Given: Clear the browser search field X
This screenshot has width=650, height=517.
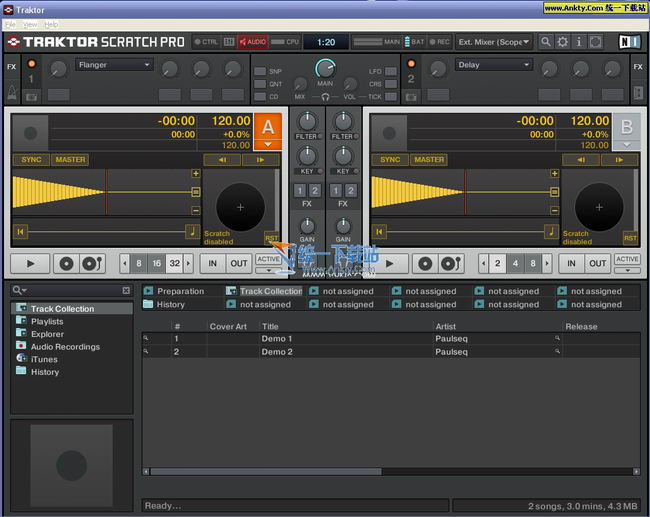Looking at the screenshot, I should coord(126,290).
